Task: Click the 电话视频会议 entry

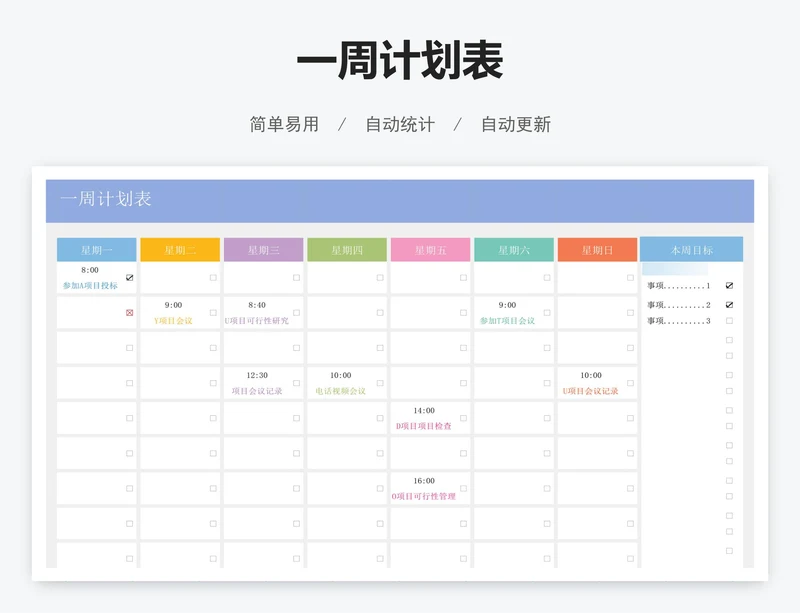Action: point(340,391)
